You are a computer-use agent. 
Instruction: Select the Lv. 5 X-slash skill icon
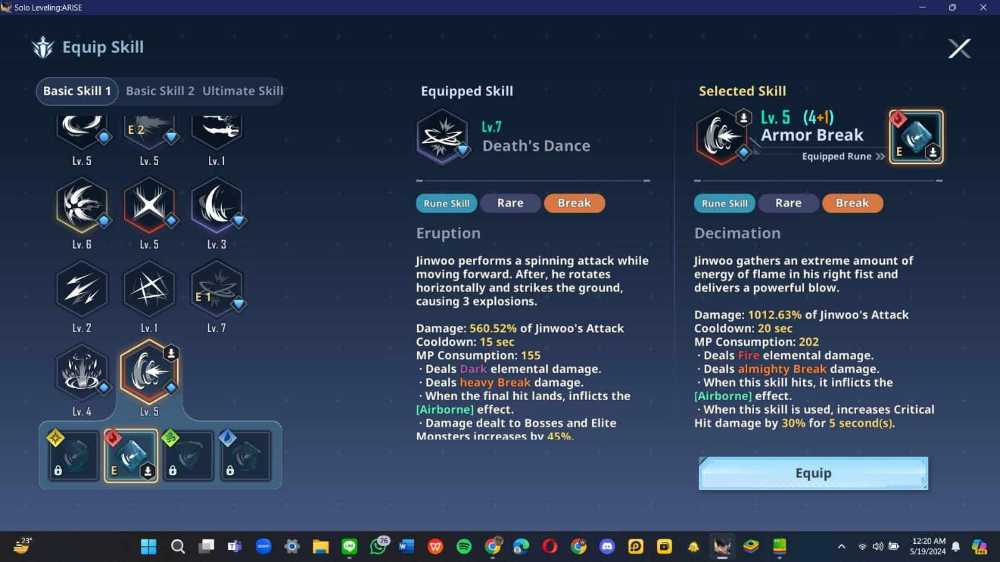pyautogui.click(x=149, y=205)
